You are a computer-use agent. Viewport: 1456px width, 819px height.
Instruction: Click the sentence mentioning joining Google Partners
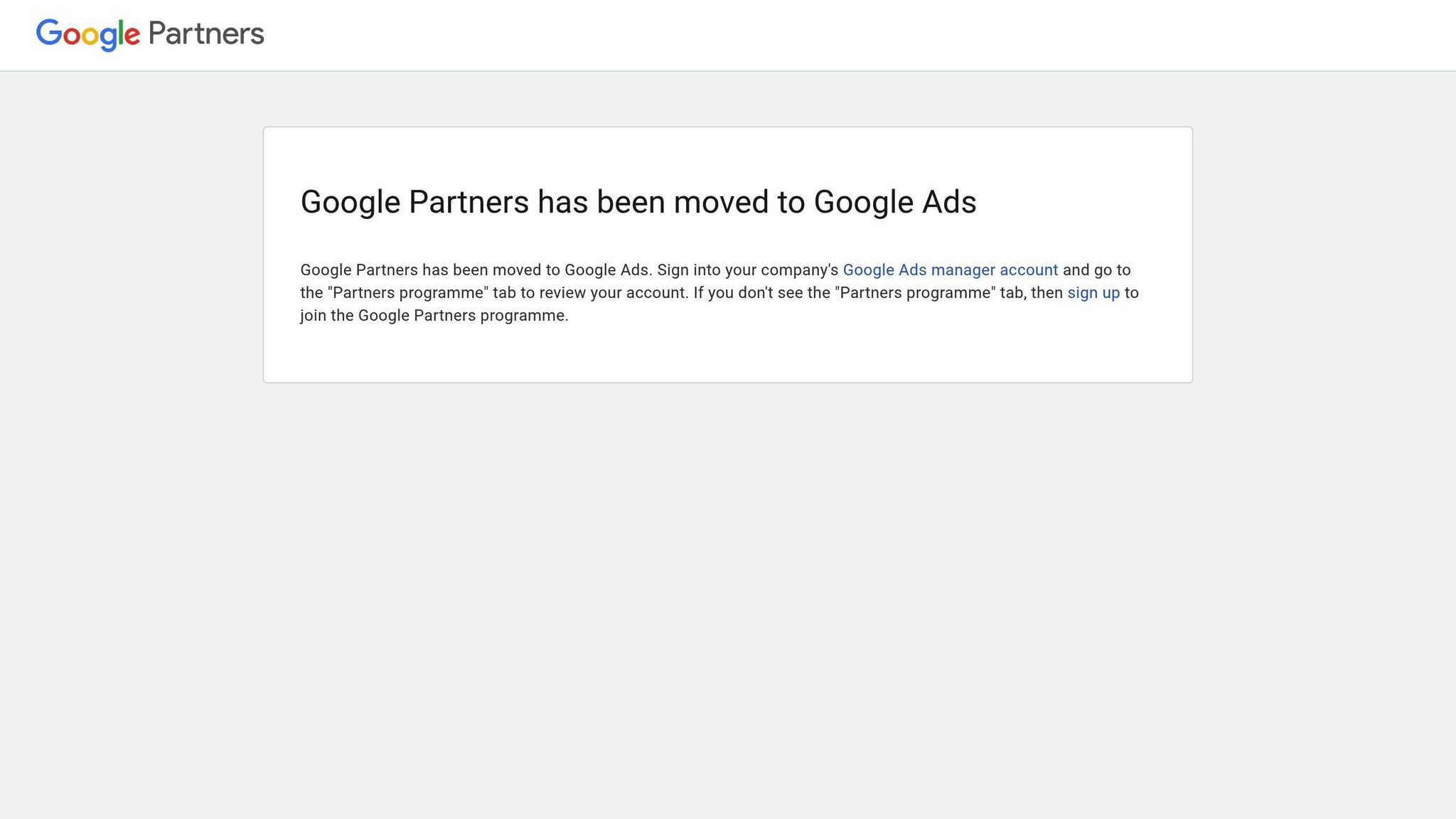pyautogui.click(x=434, y=315)
